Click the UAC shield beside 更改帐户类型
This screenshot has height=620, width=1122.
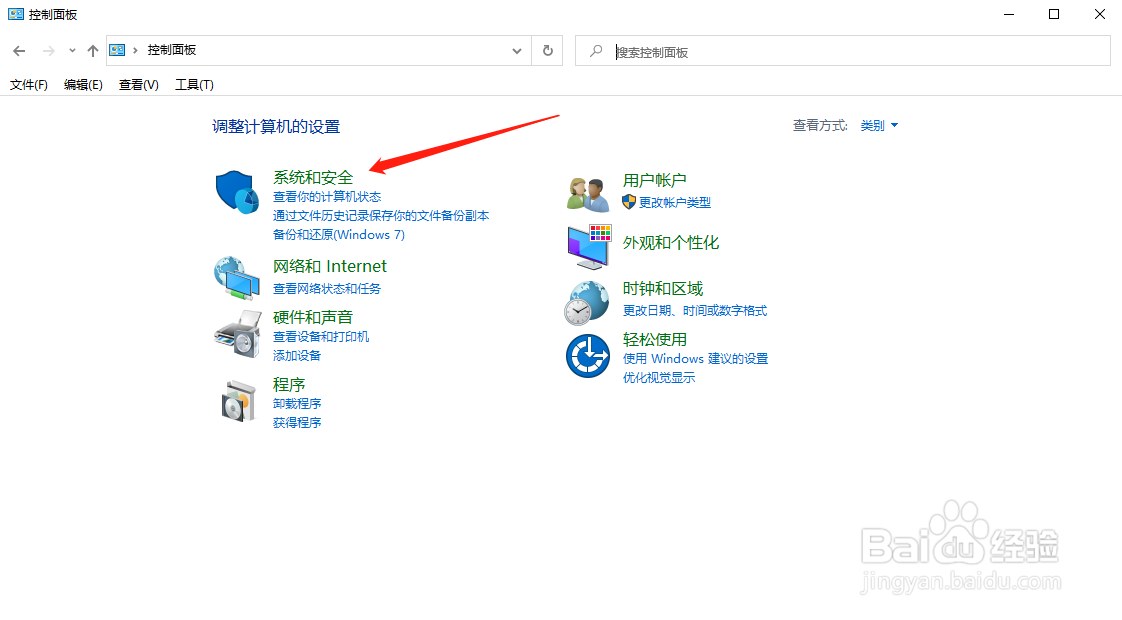(629, 202)
